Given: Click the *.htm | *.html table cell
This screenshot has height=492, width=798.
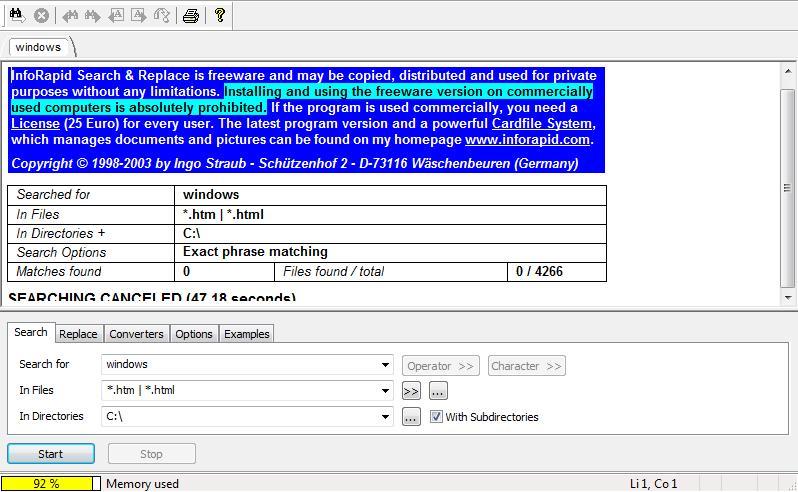Looking at the screenshot, I should pos(390,215).
